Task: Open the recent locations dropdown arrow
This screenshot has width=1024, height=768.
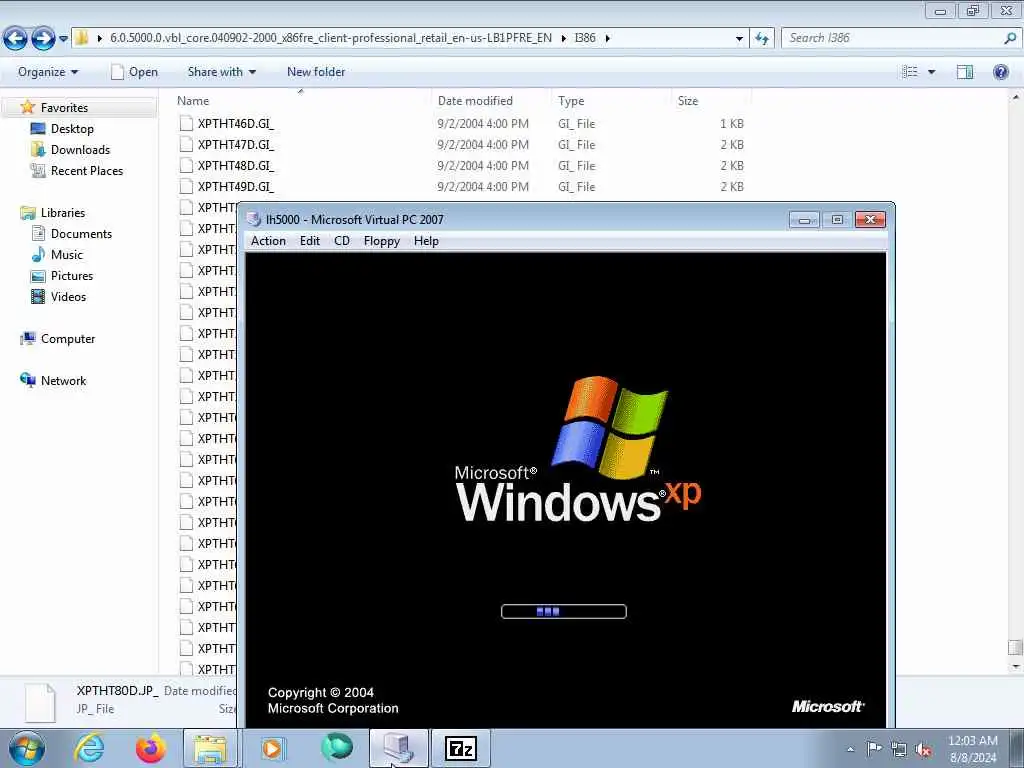Action: pos(63,39)
